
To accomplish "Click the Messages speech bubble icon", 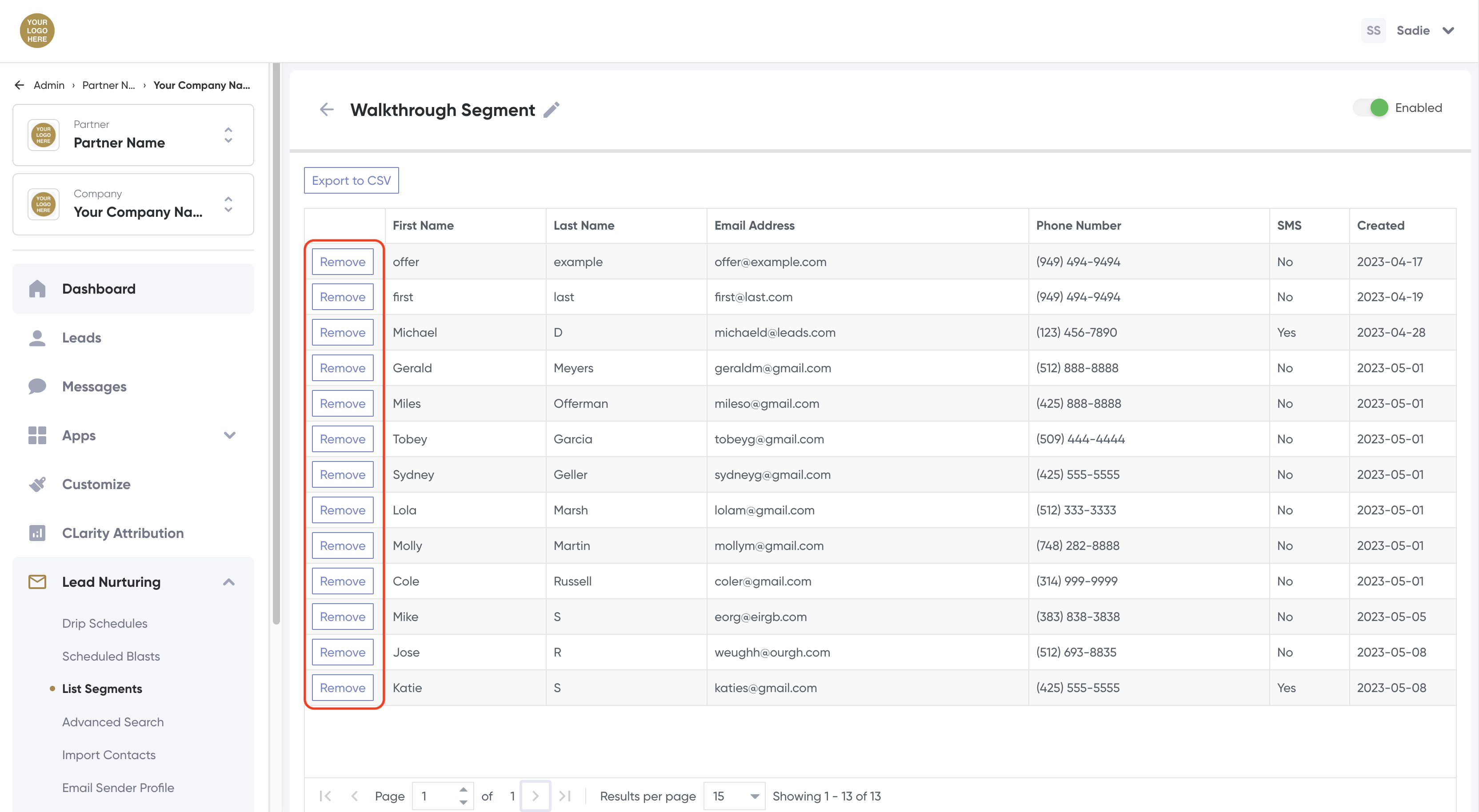I will click(37, 386).
